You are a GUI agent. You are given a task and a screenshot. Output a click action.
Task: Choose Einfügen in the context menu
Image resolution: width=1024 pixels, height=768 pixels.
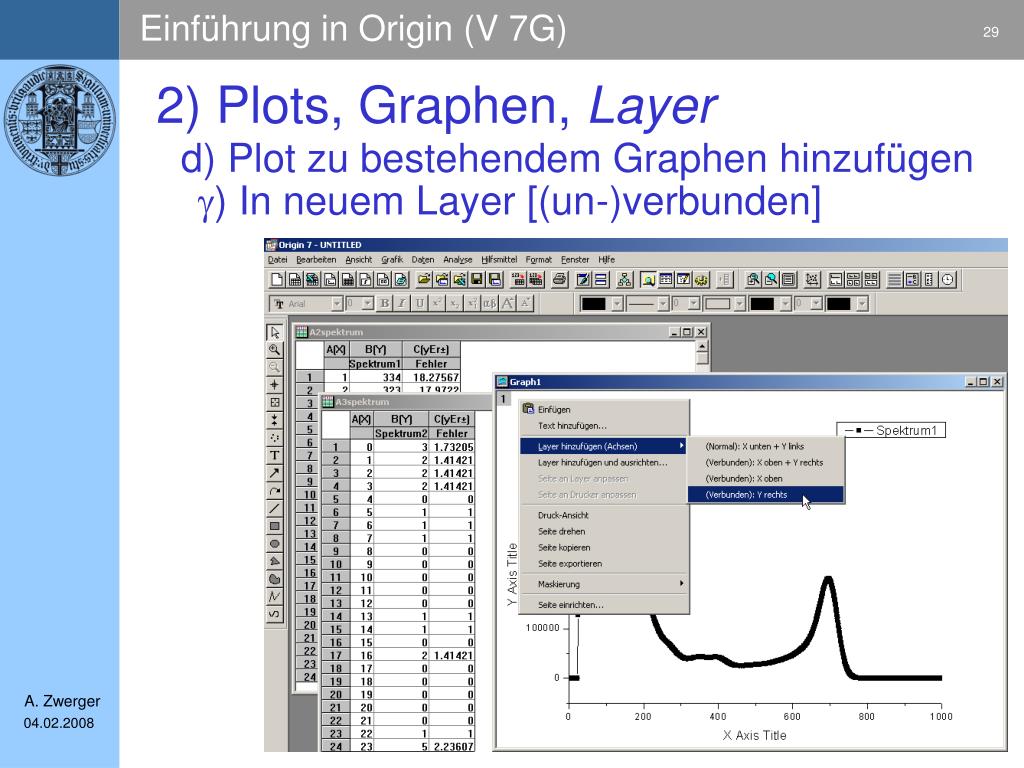[x=604, y=409]
